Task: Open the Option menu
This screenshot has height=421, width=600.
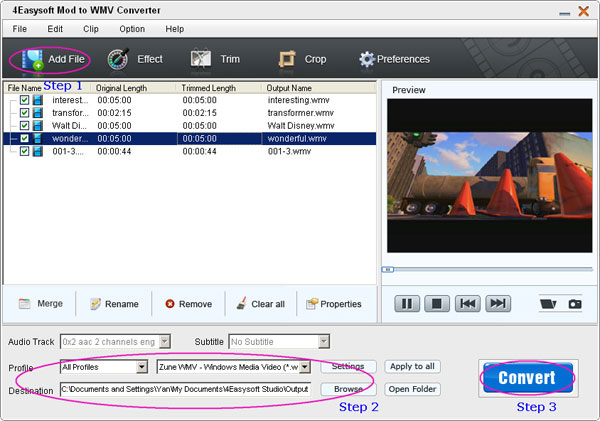Action: click(x=132, y=29)
